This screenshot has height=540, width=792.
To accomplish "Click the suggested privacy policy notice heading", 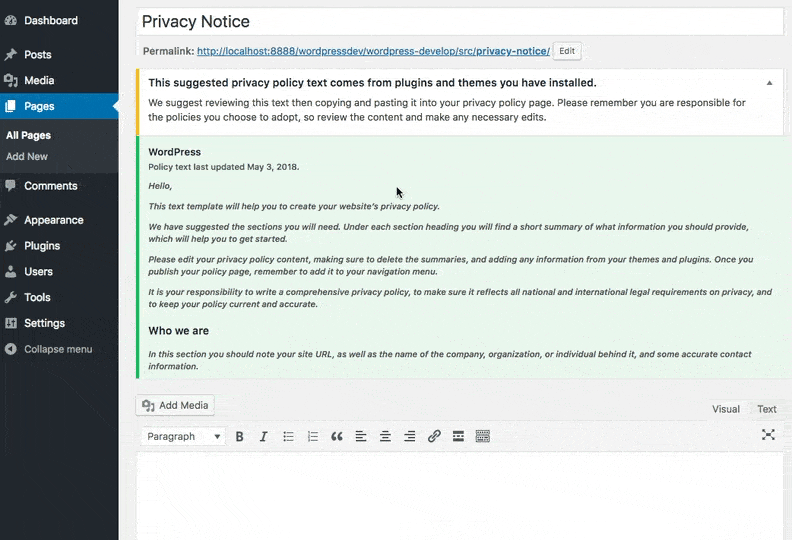I will tap(372, 83).
